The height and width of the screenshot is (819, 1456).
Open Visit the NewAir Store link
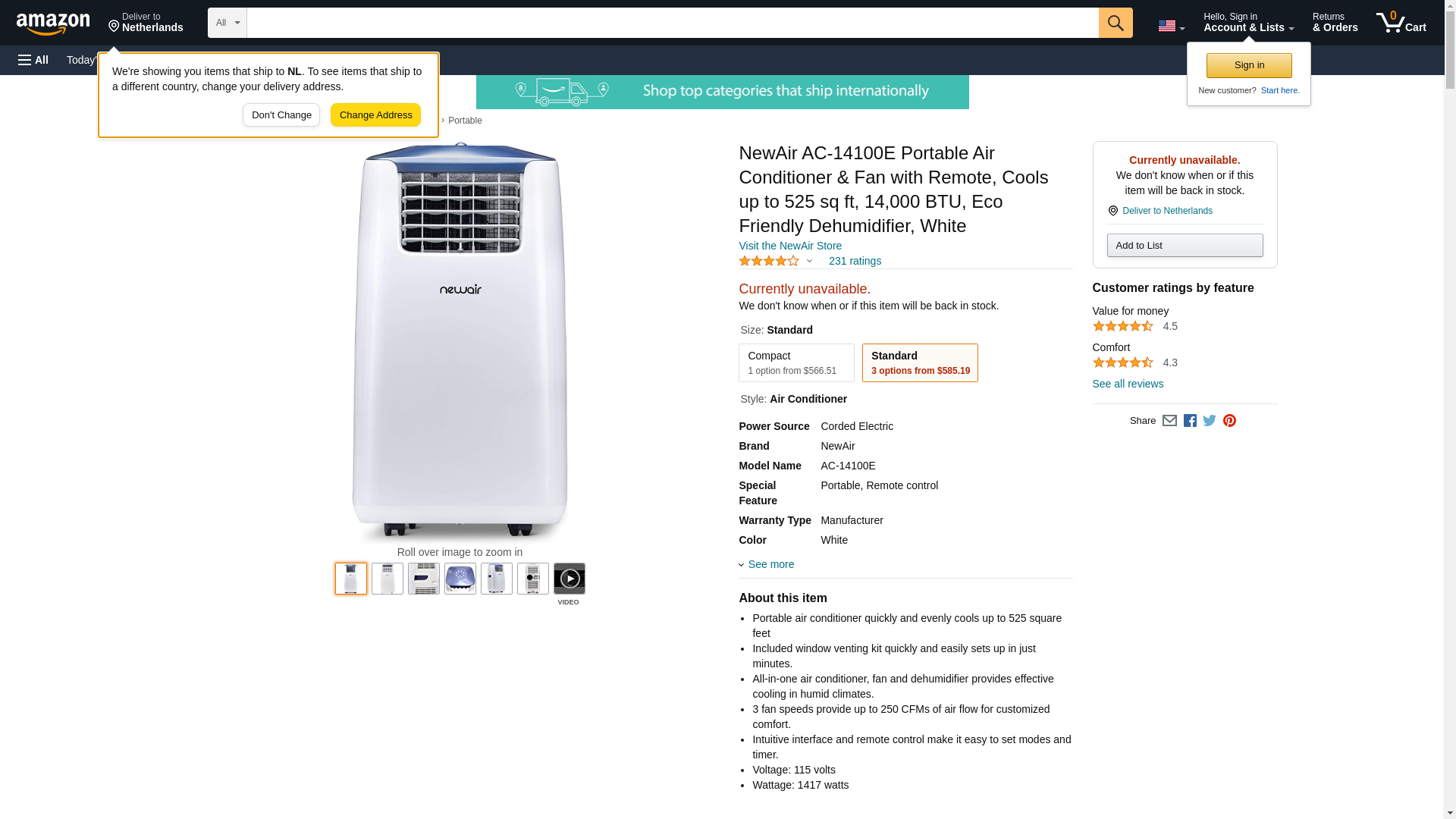(x=789, y=246)
